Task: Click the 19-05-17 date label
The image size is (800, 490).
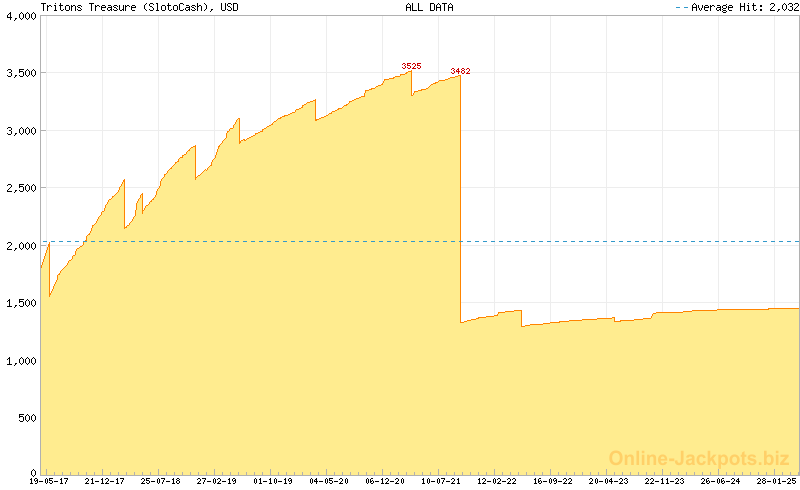Action: click(x=20, y=481)
